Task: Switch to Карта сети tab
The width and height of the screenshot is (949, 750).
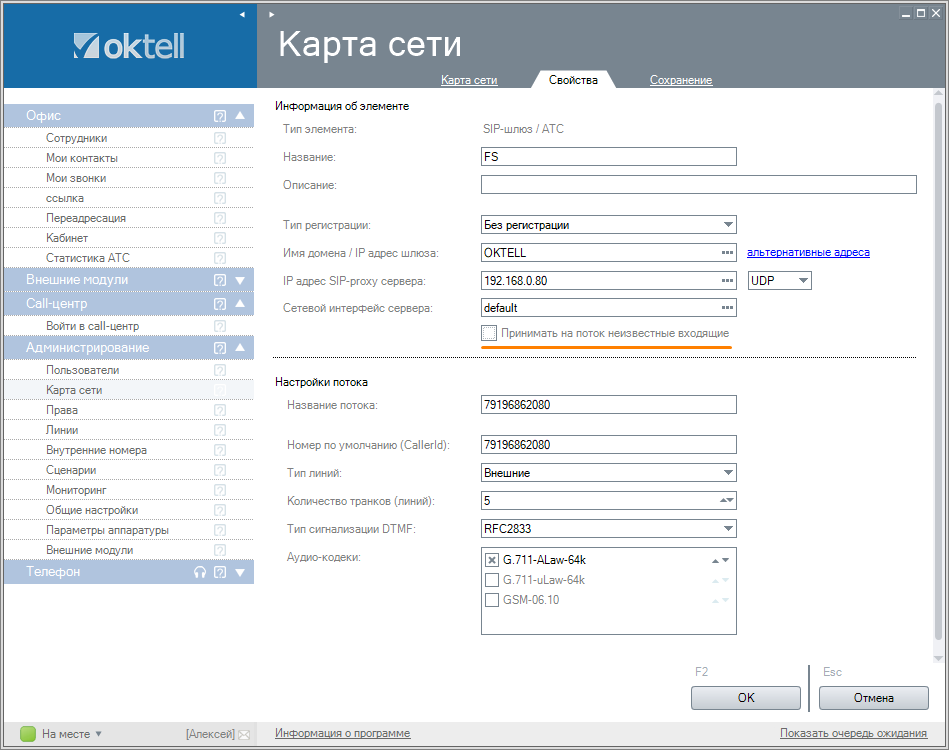Action: tap(469, 80)
